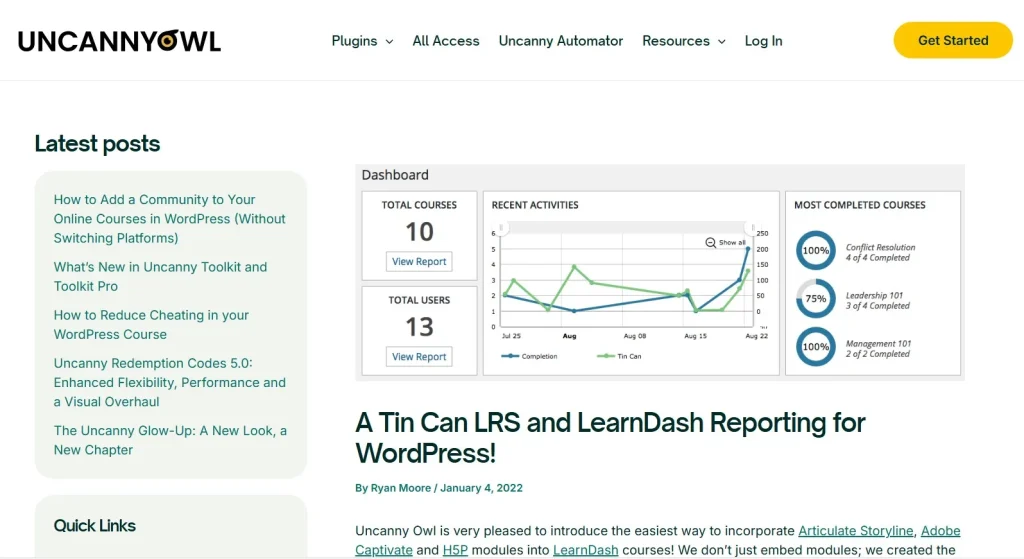The height and width of the screenshot is (559, 1024).
Task: Open the All Access page
Action: [445, 40]
